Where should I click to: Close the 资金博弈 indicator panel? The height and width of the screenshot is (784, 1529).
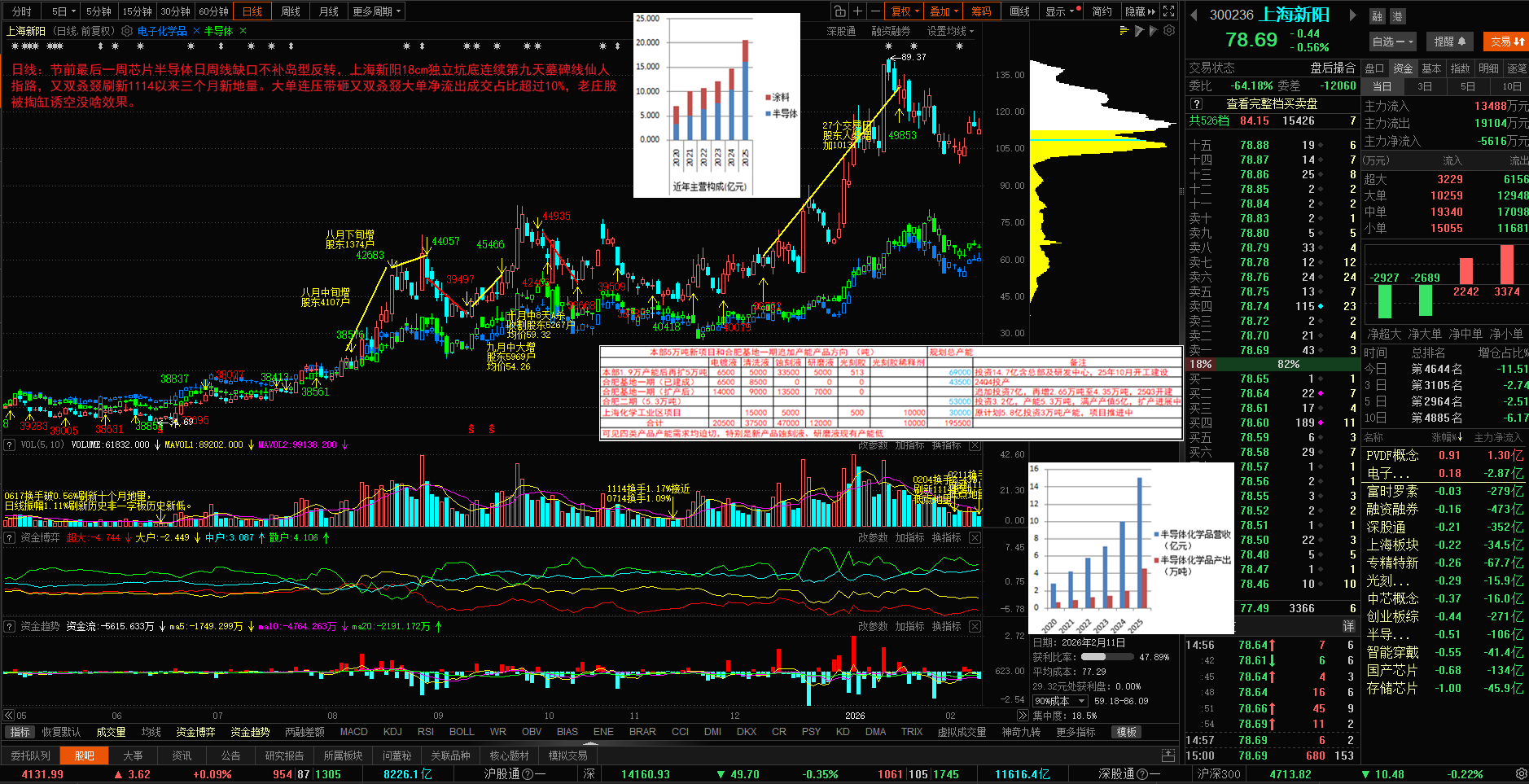(x=975, y=537)
